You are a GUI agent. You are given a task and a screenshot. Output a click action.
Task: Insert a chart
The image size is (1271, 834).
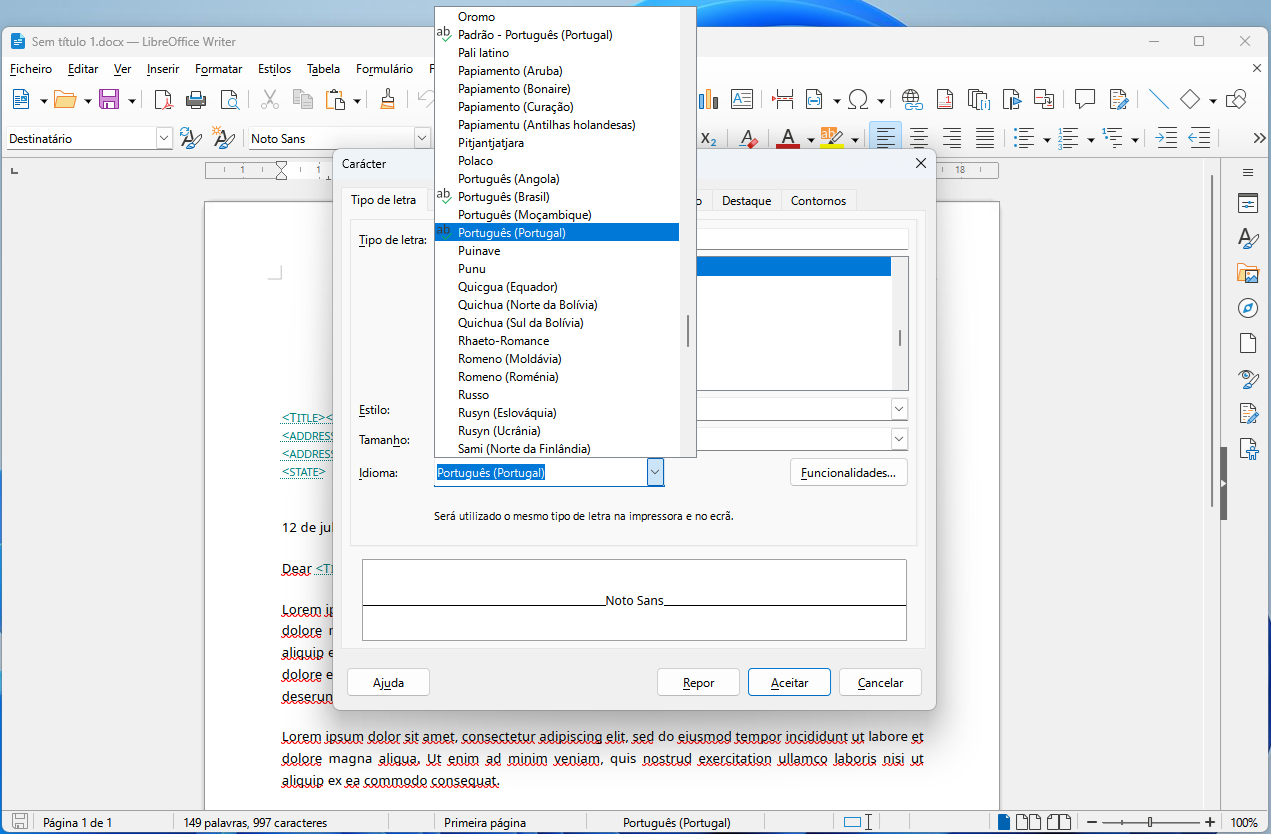(709, 99)
